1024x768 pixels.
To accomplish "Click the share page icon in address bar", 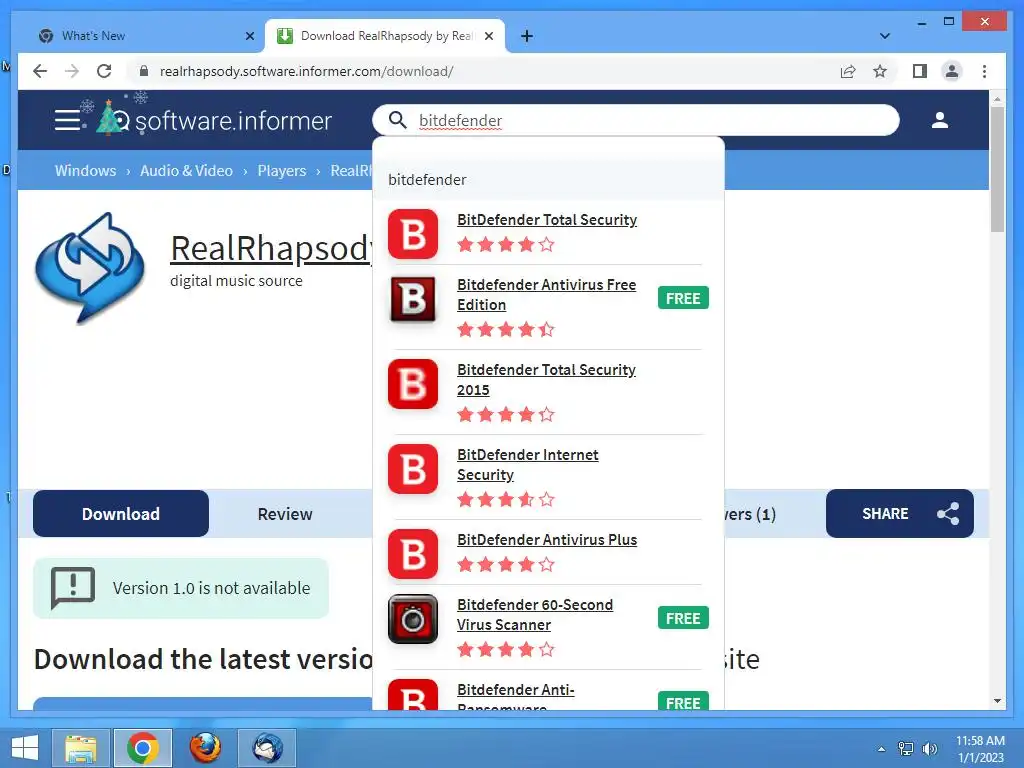I will pyautogui.click(x=848, y=71).
